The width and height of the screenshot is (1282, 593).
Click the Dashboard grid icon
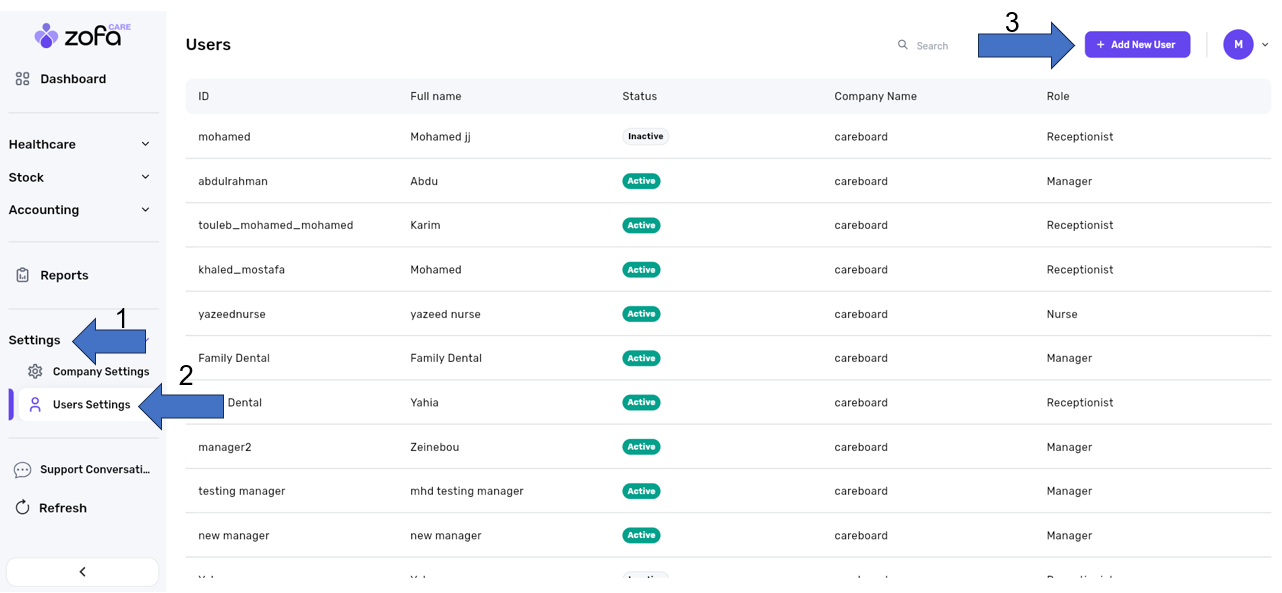[23, 79]
